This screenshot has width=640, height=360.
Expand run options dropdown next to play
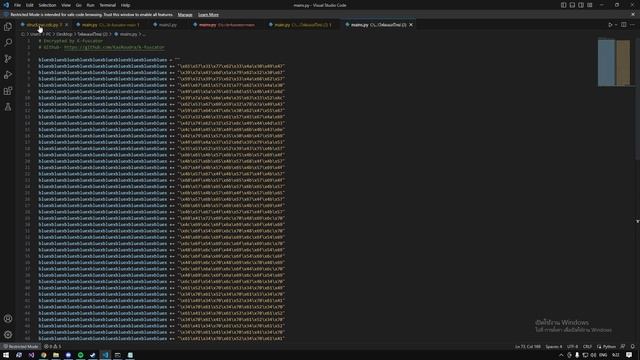tap(616, 25)
